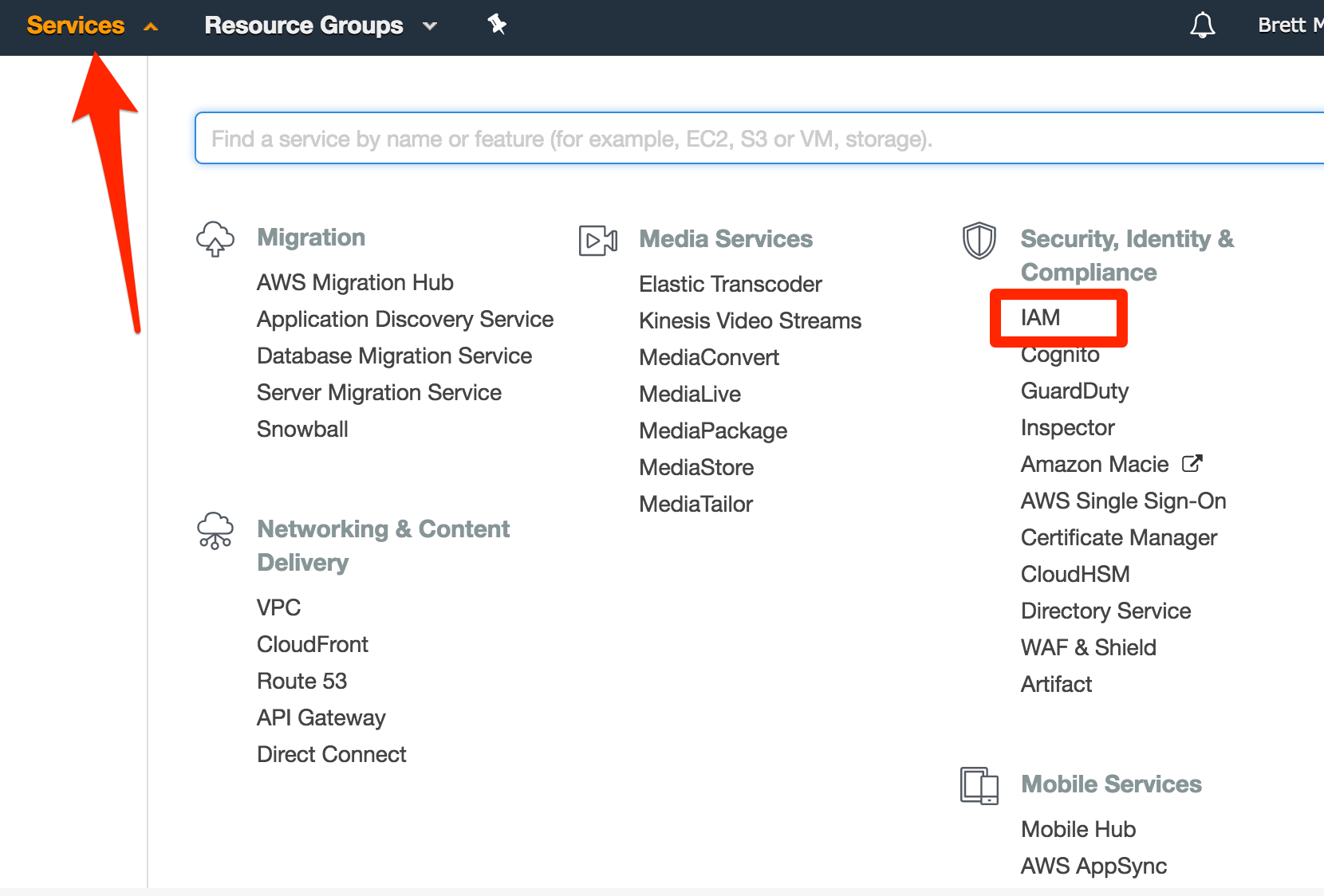Collapse the Services menu
The image size is (1324, 896).
point(92,26)
